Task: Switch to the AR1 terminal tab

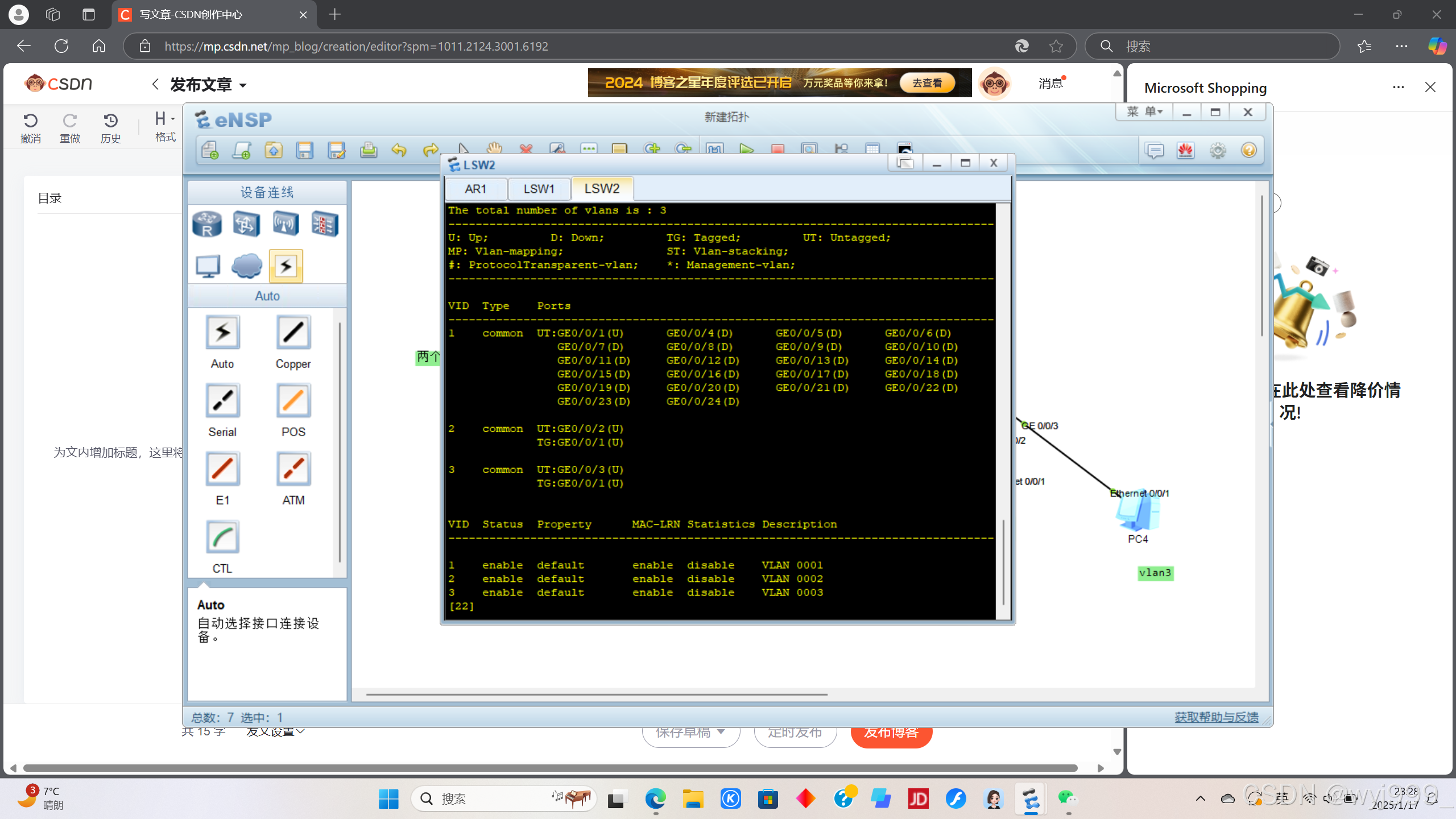Action: 475,189
